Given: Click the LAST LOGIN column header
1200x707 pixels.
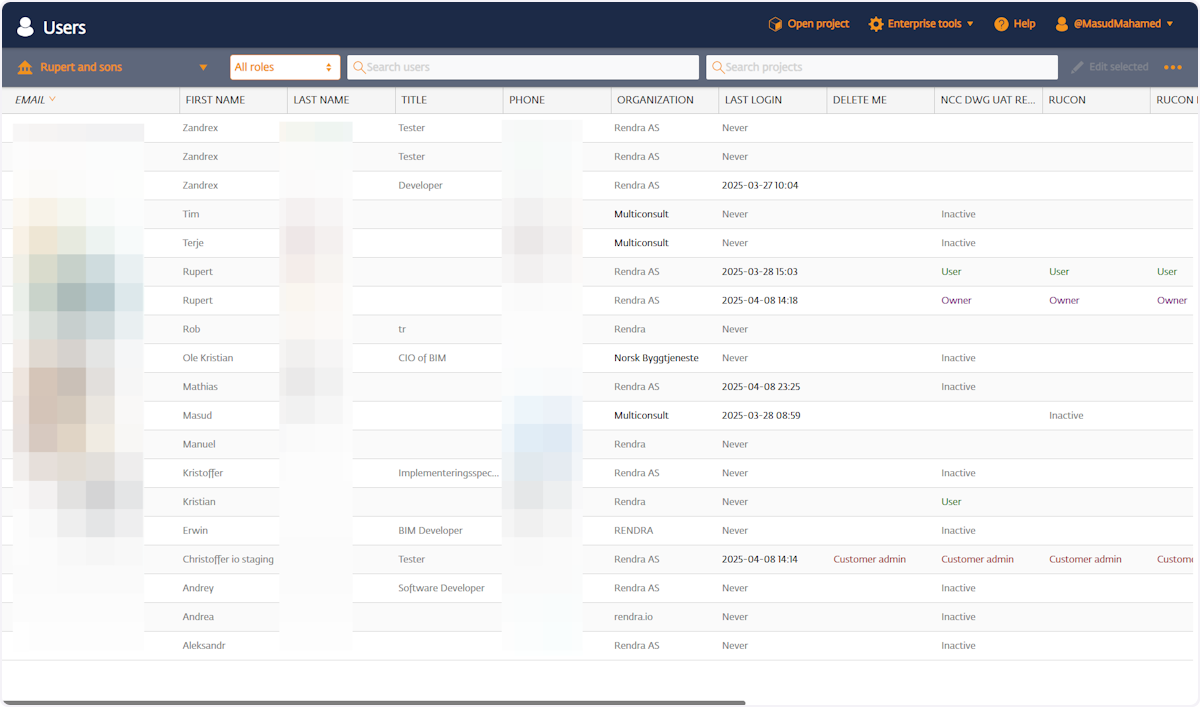Looking at the screenshot, I should 753,100.
